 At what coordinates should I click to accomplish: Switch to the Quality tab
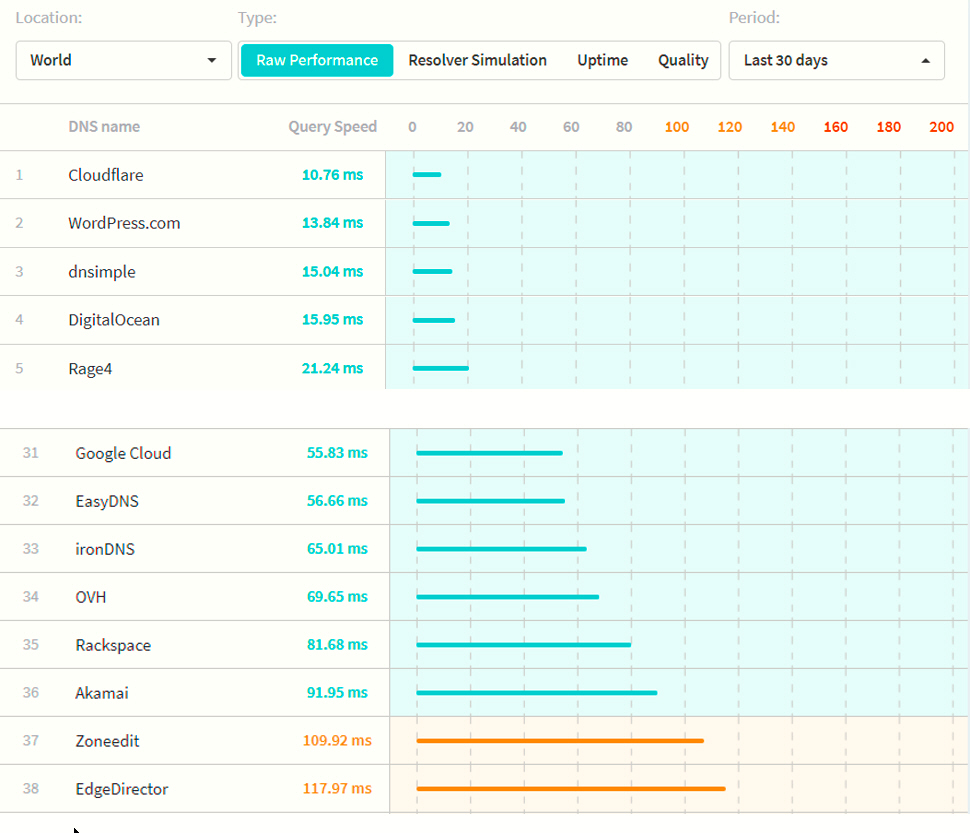[x=683, y=61]
